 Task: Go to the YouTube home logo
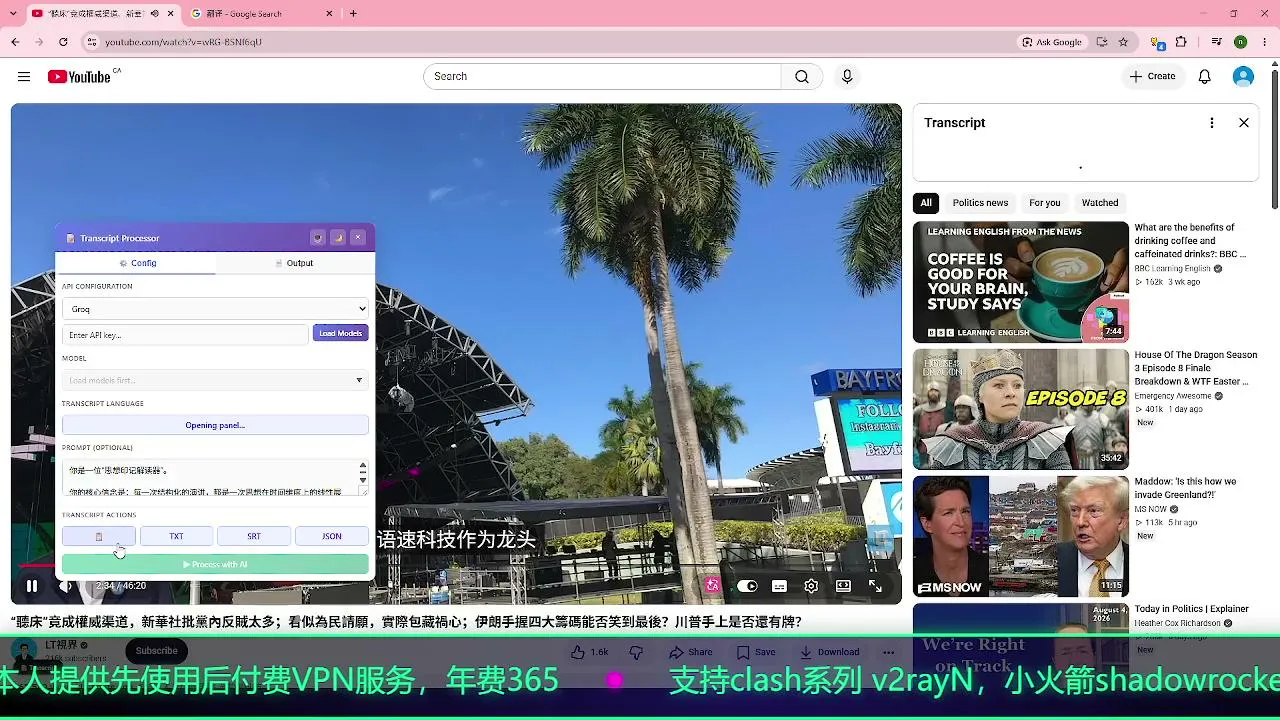coord(80,77)
